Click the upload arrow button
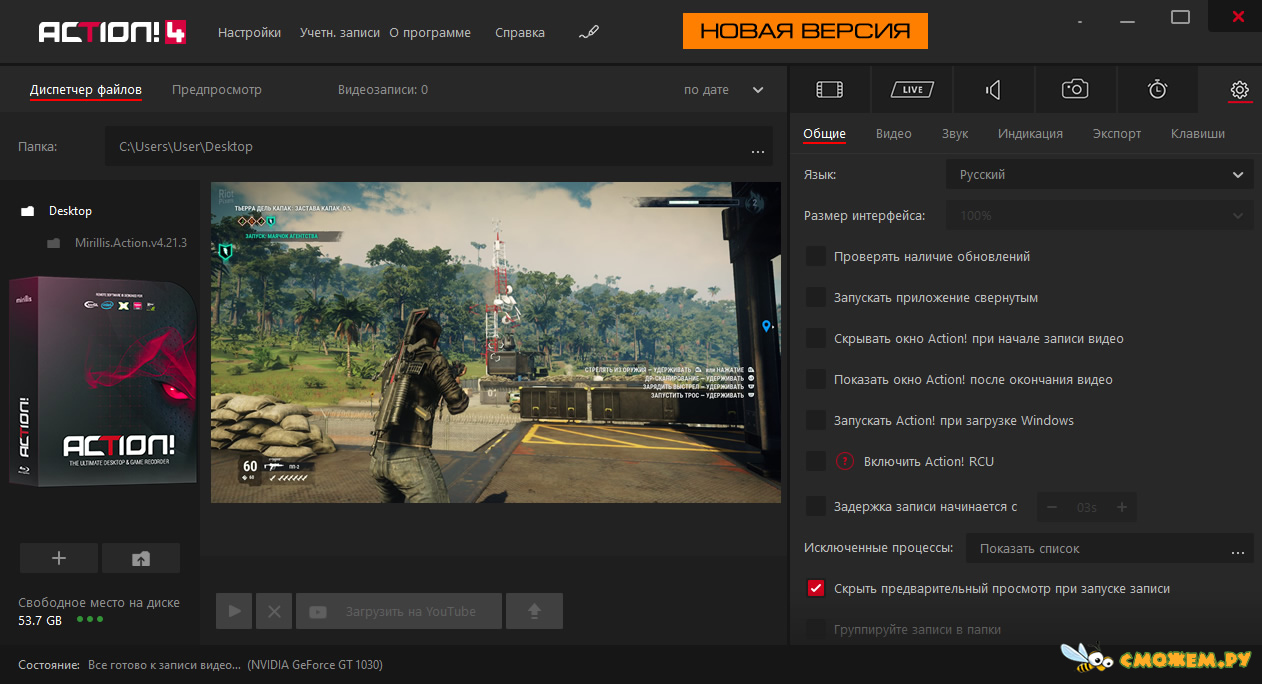 click(x=534, y=611)
